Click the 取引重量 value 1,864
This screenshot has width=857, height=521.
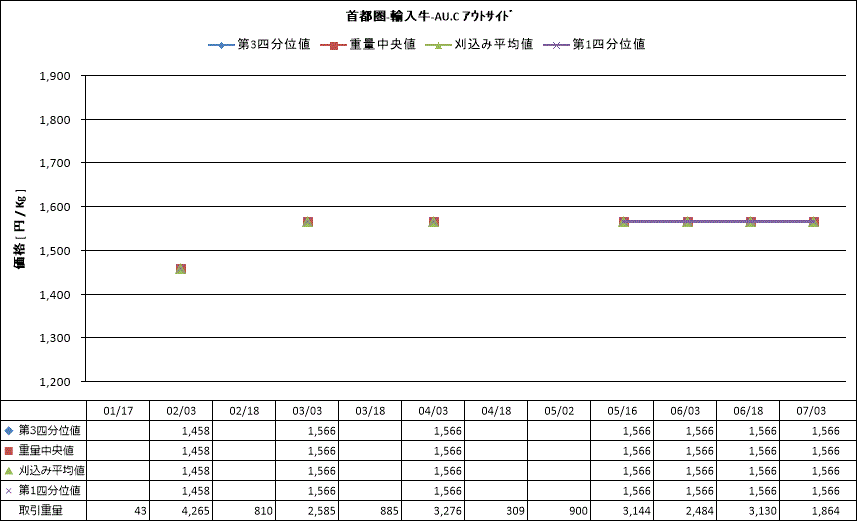(825, 511)
